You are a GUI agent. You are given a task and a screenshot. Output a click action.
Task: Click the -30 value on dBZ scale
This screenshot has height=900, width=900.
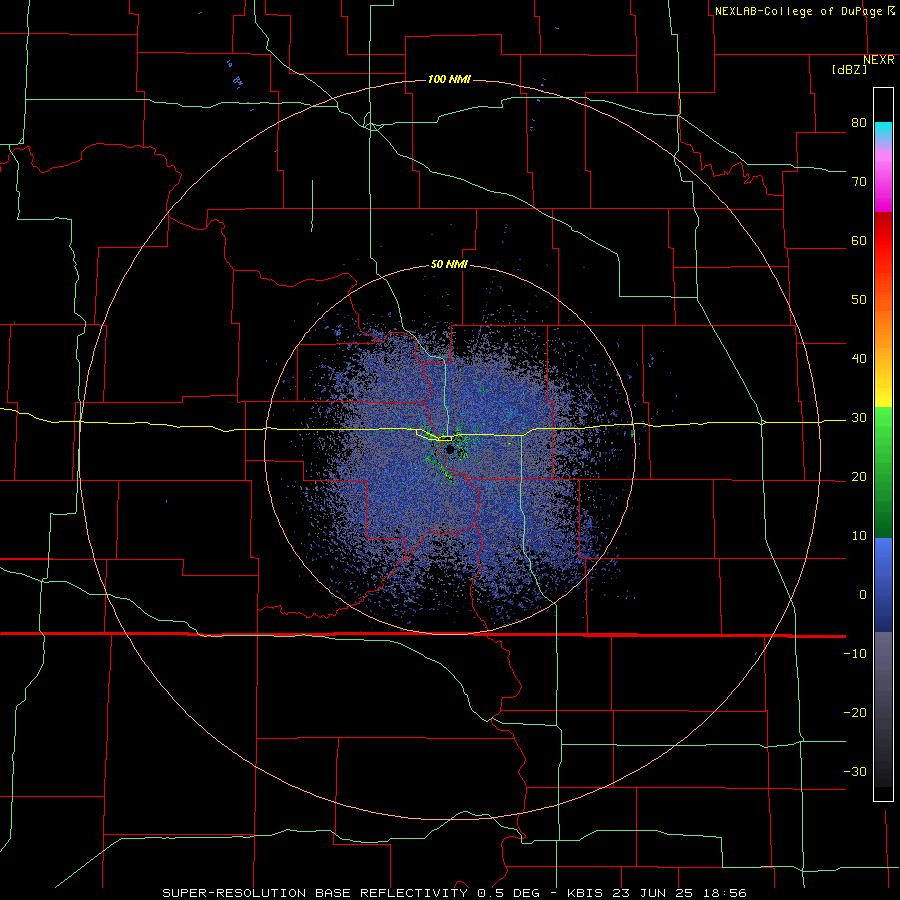(x=855, y=771)
